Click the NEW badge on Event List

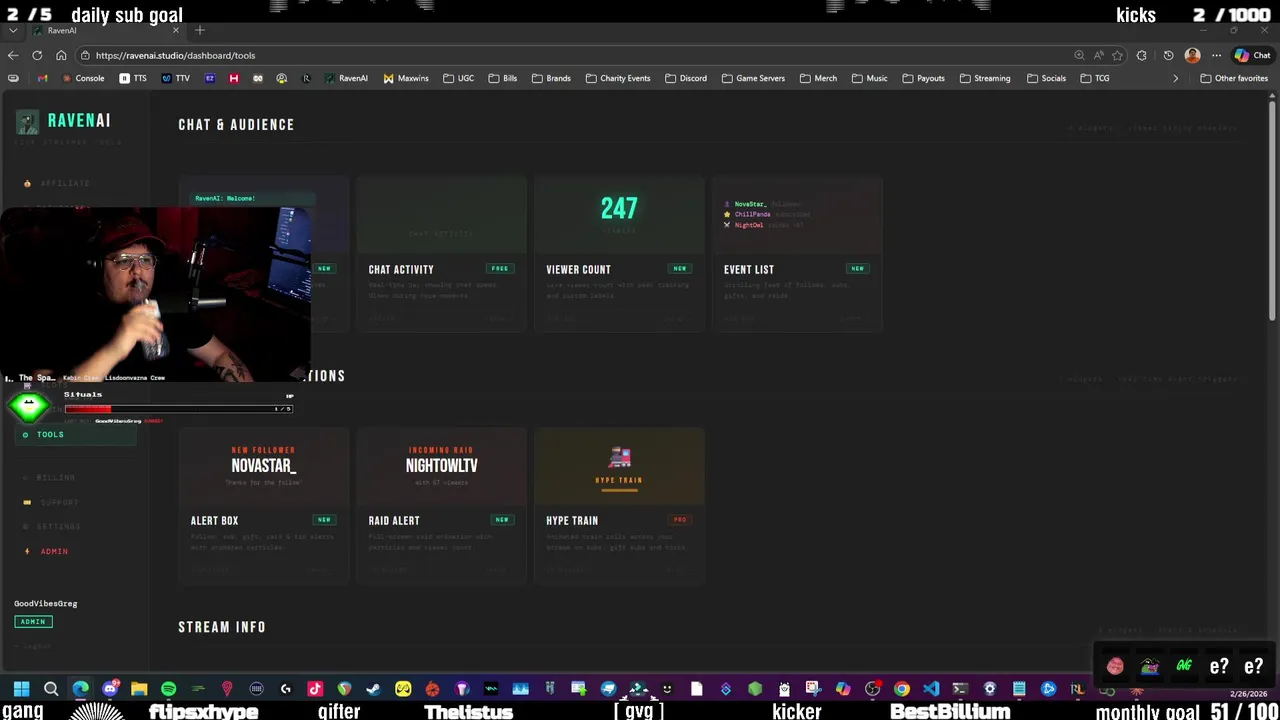click(x=857, y=269)
